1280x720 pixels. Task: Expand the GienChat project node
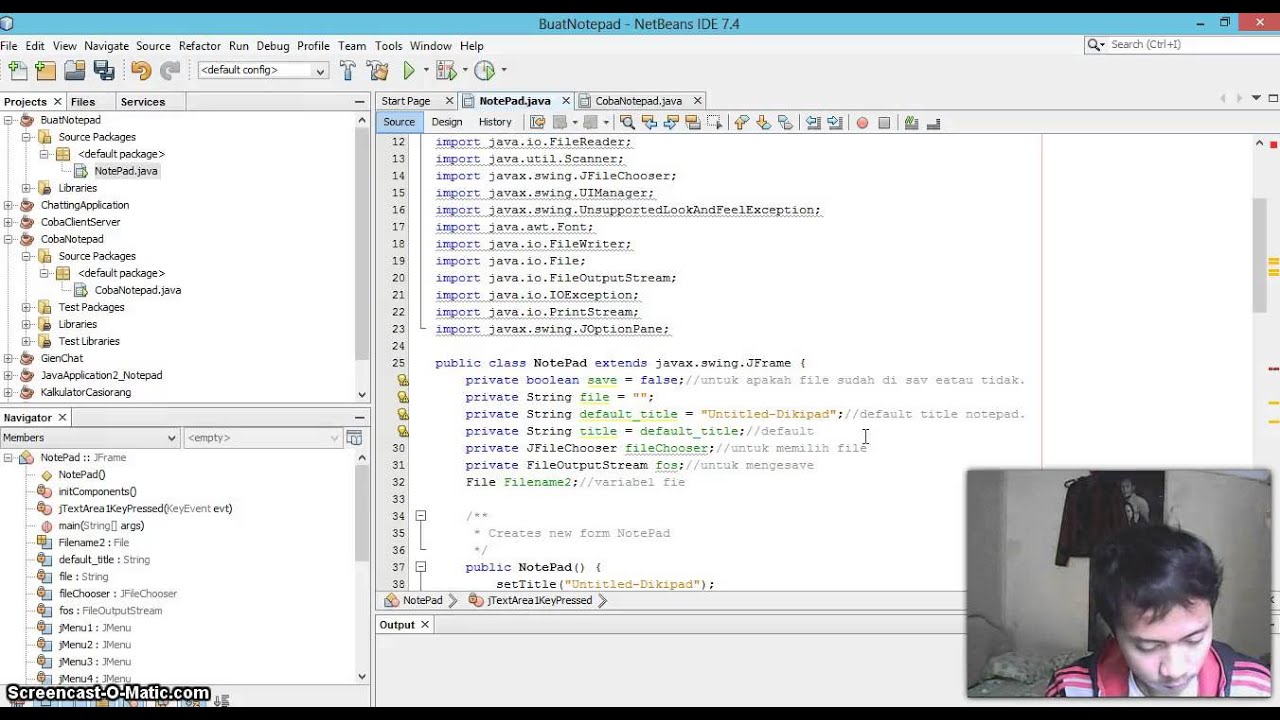click(x=9, y=358)
